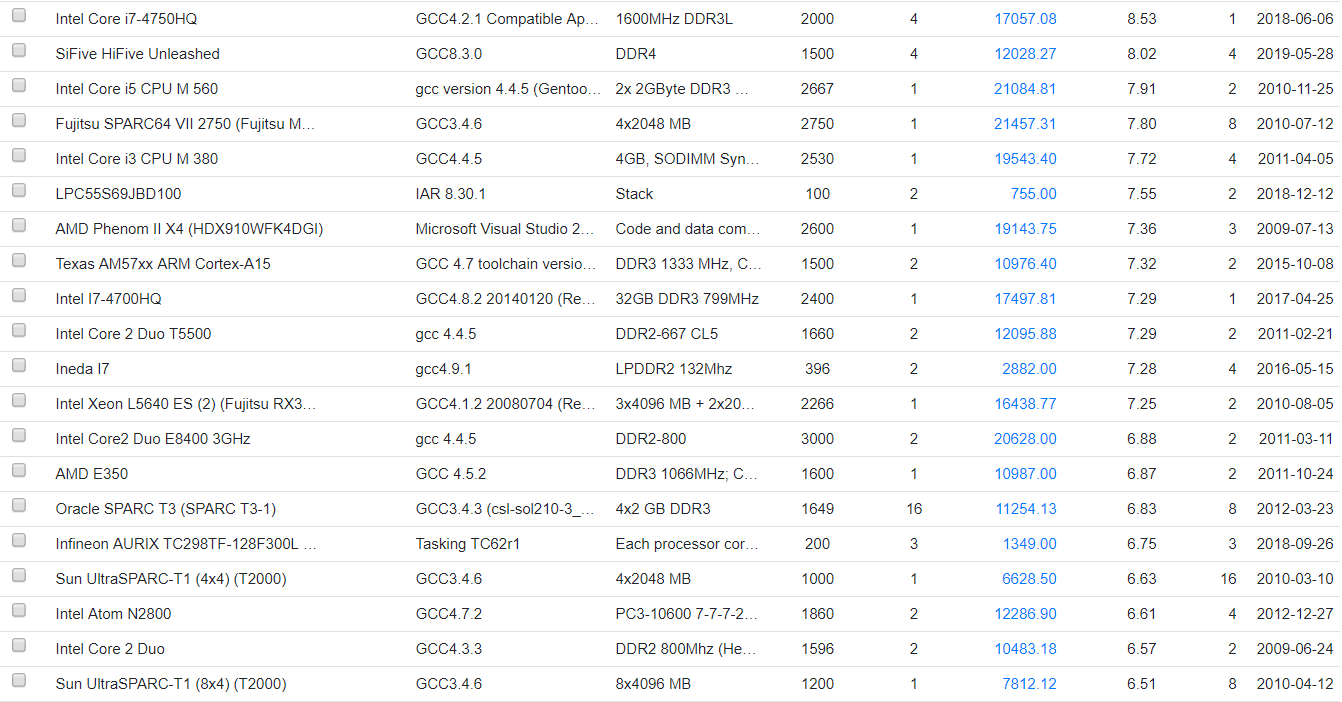Tick the Intel Core 2 Duo 1596 MHz row checkbox

(x=19, y=646)
